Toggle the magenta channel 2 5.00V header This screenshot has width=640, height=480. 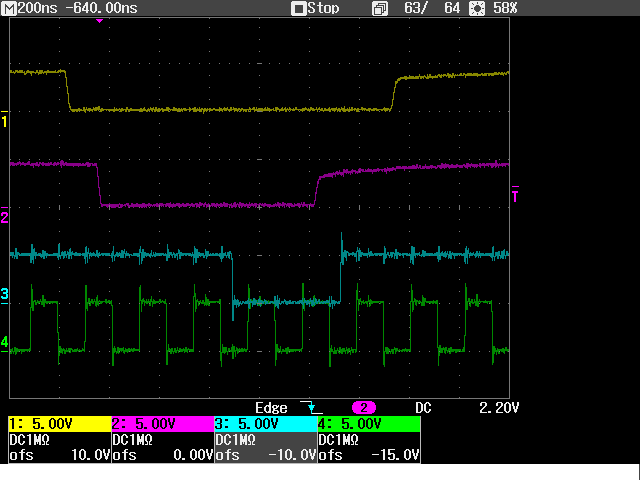(162, 424)
